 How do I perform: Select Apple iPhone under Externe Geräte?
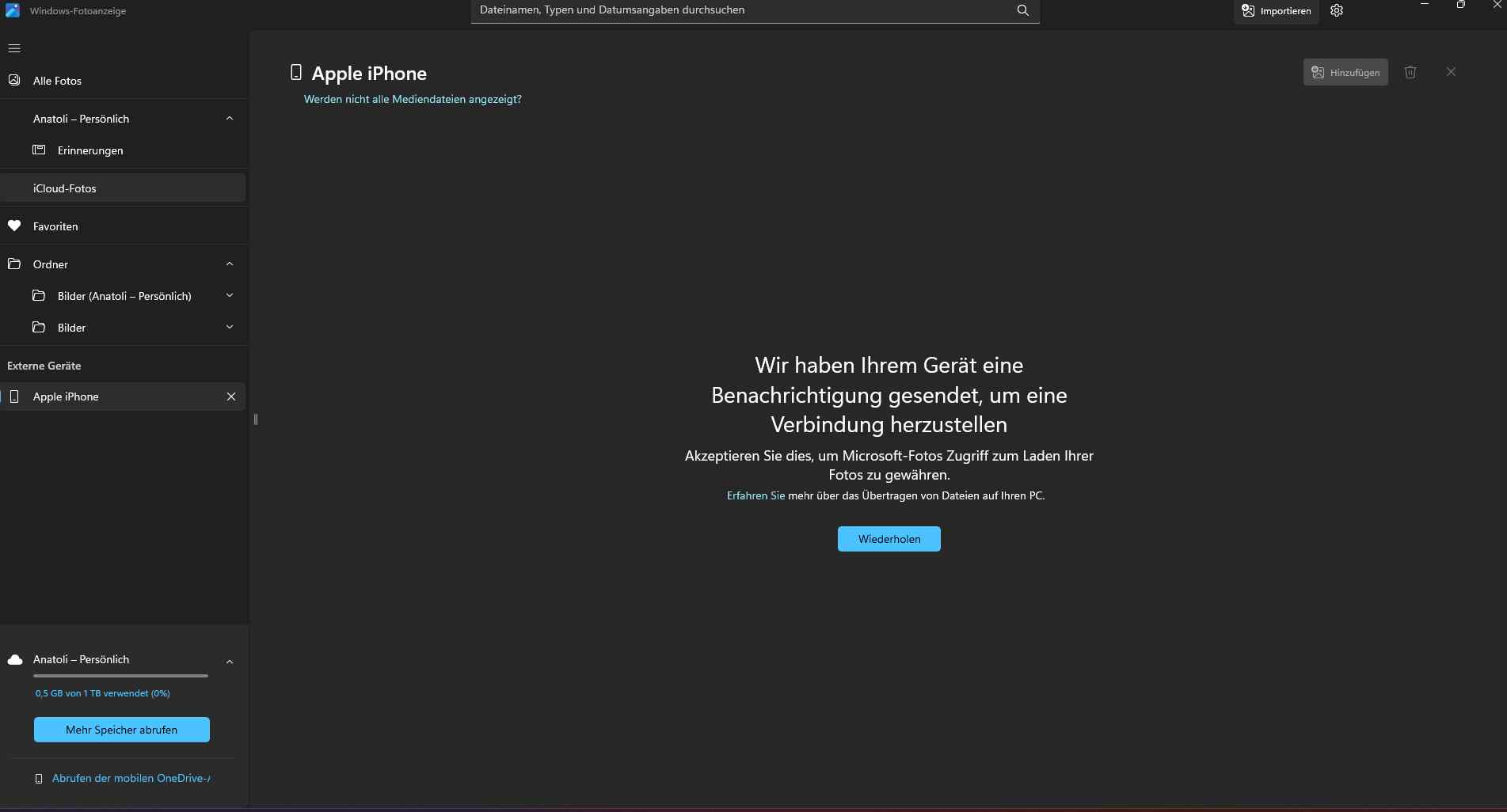[x=123, y=397]
